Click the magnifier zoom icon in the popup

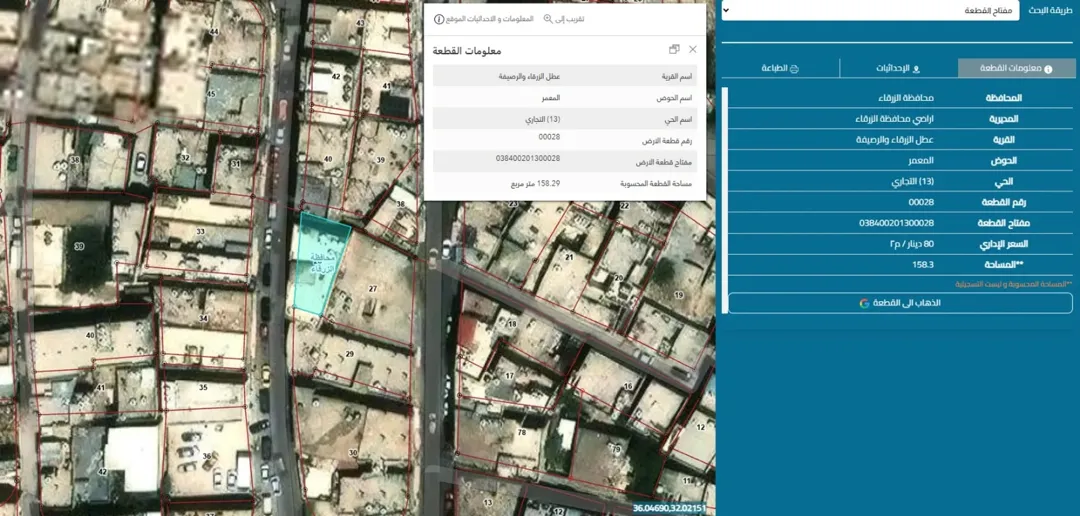pos(548,19)
